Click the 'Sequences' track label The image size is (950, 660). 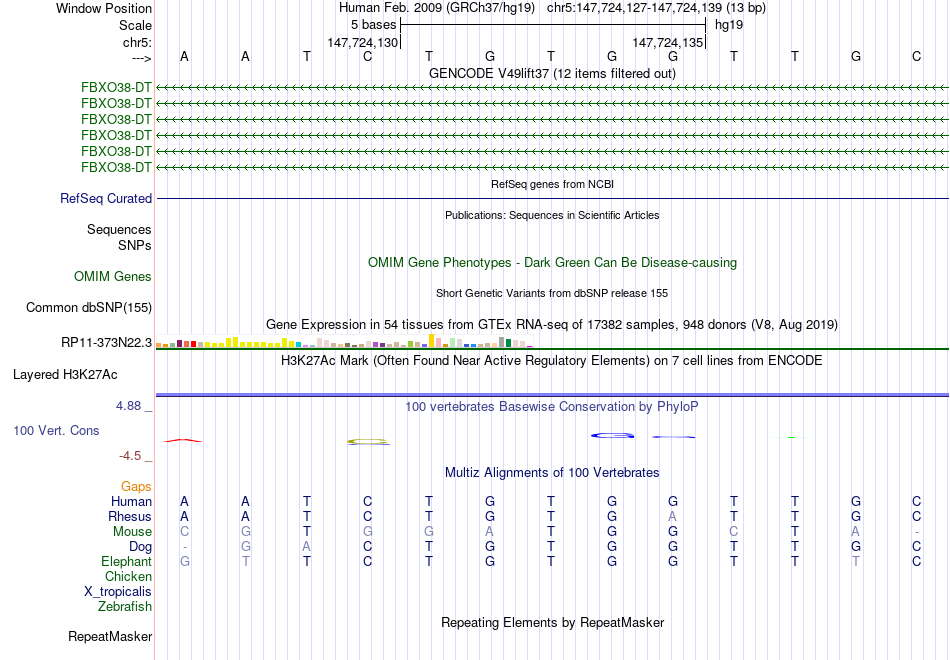119,229
